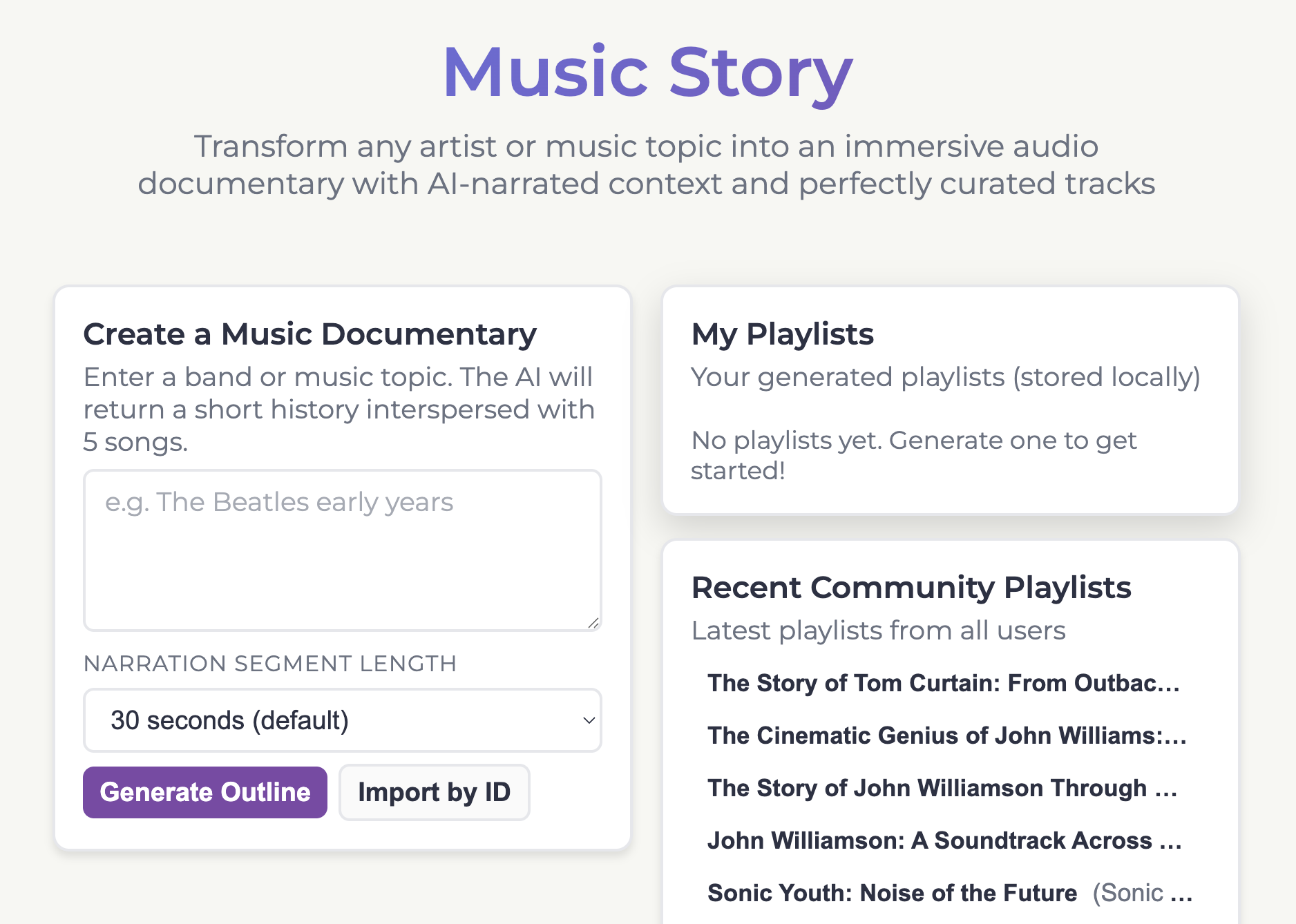Click the Recent Community Playlists heading
The image size is (1296, 924).
click(x=911, y=588)
